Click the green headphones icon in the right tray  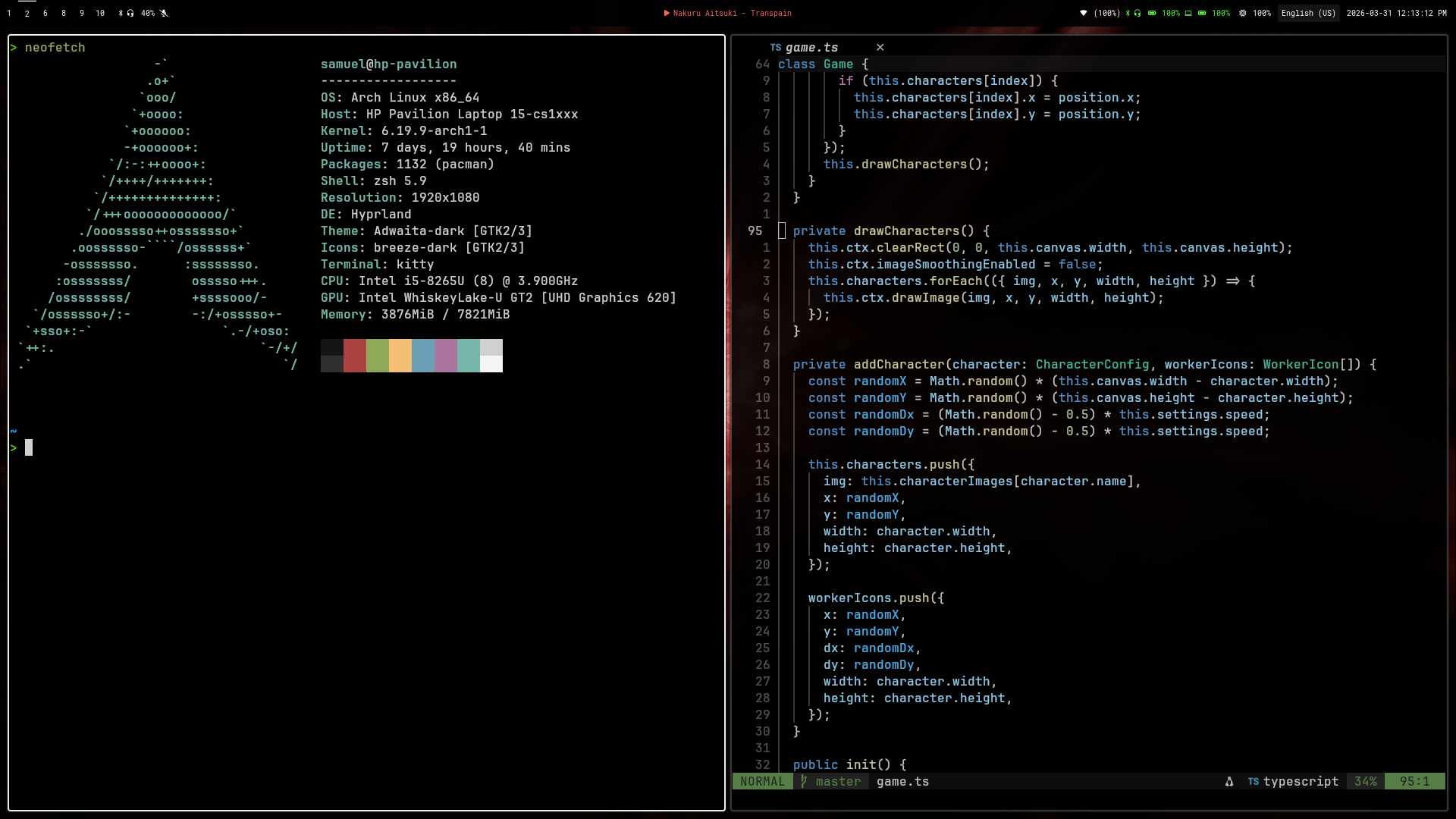(1137, 13)
